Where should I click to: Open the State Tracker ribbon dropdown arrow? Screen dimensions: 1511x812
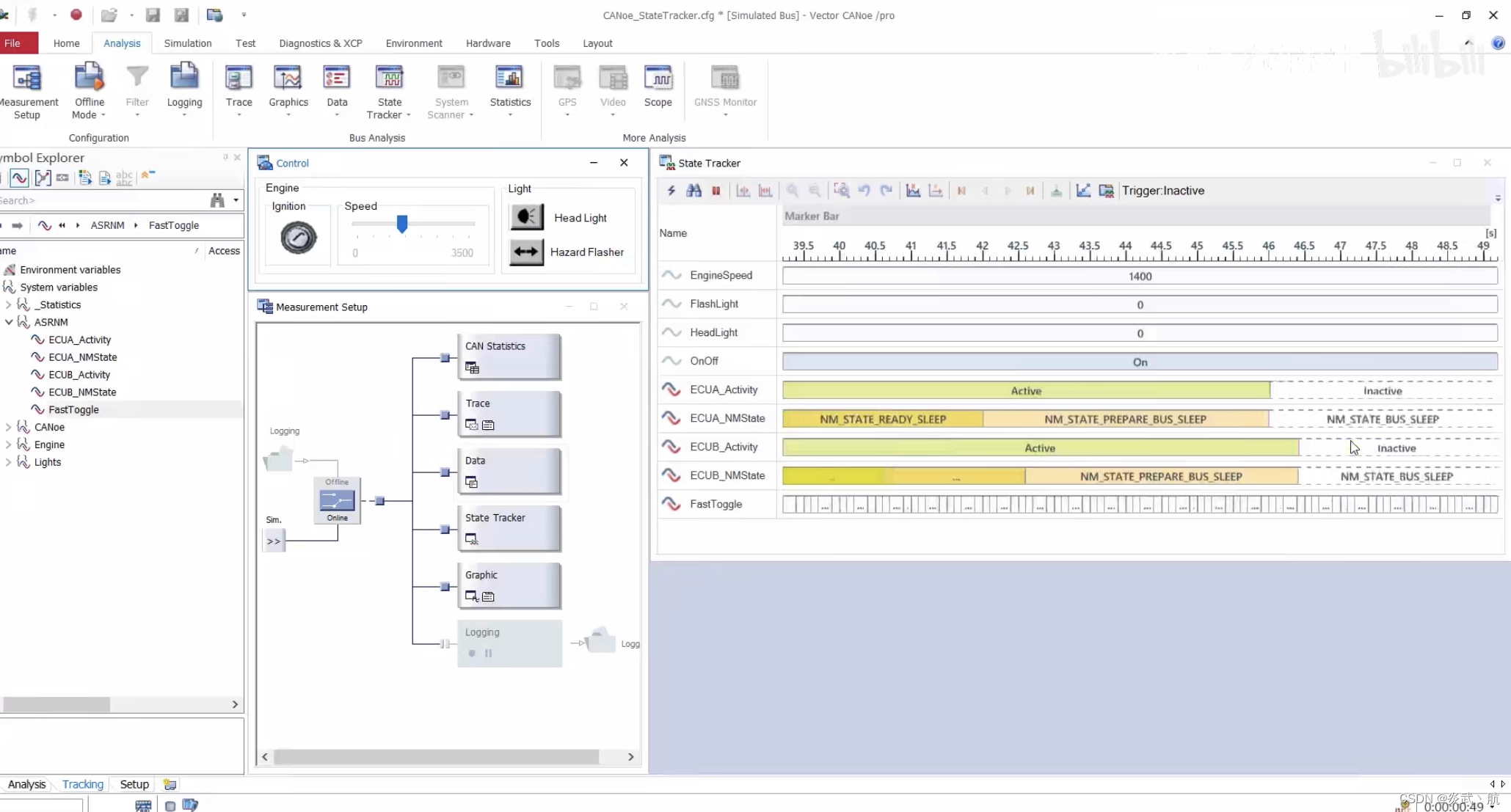408,115
